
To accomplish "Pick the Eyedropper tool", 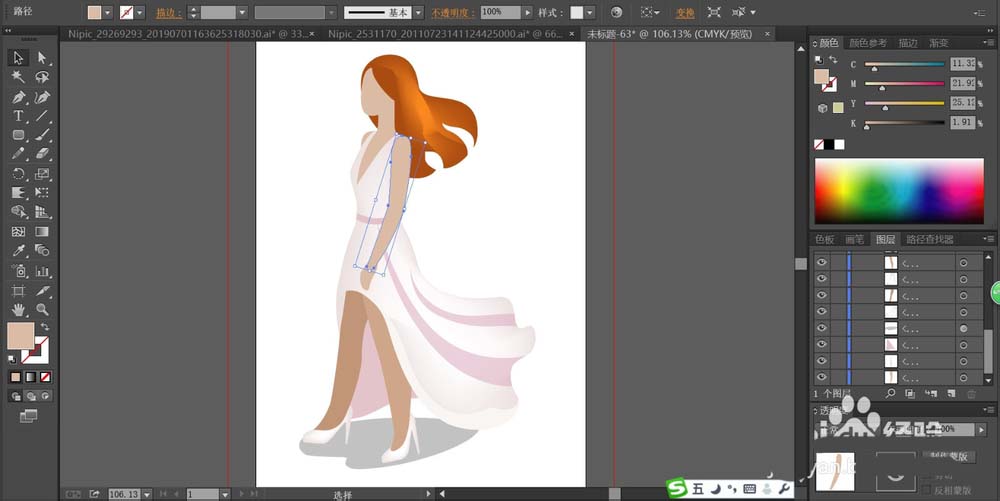I will click(x=18, y=251).
